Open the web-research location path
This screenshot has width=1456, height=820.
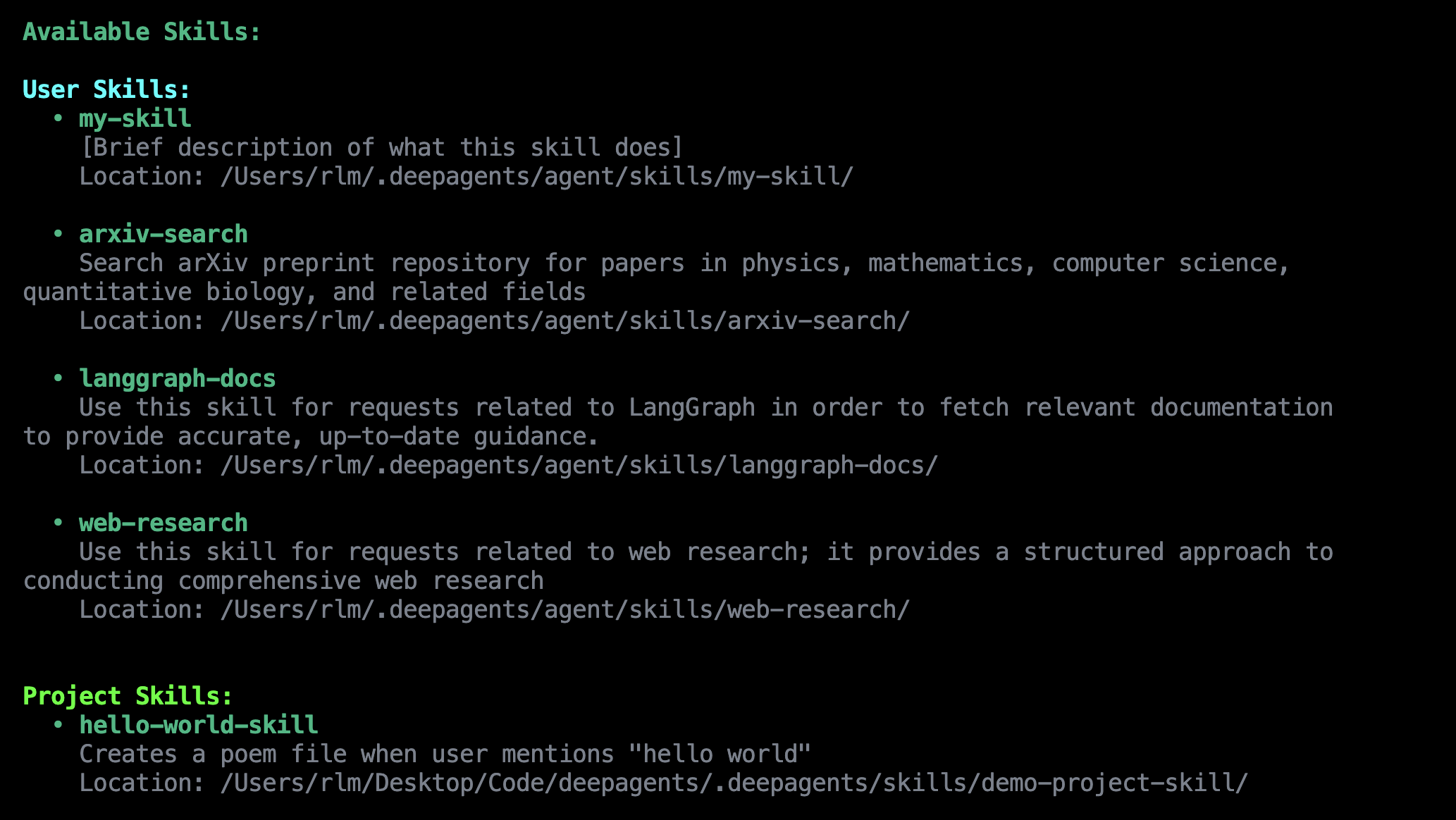tap(564, 609)
